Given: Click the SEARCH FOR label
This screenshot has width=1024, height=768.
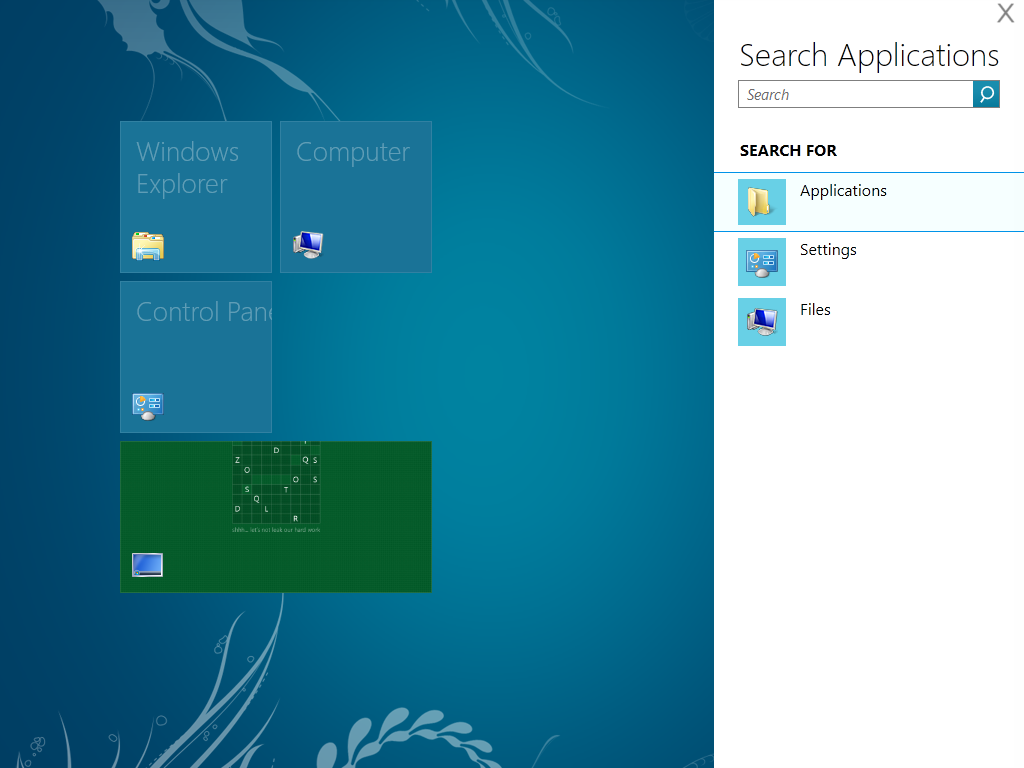Looking at the screenshot, I should point(788,151).
